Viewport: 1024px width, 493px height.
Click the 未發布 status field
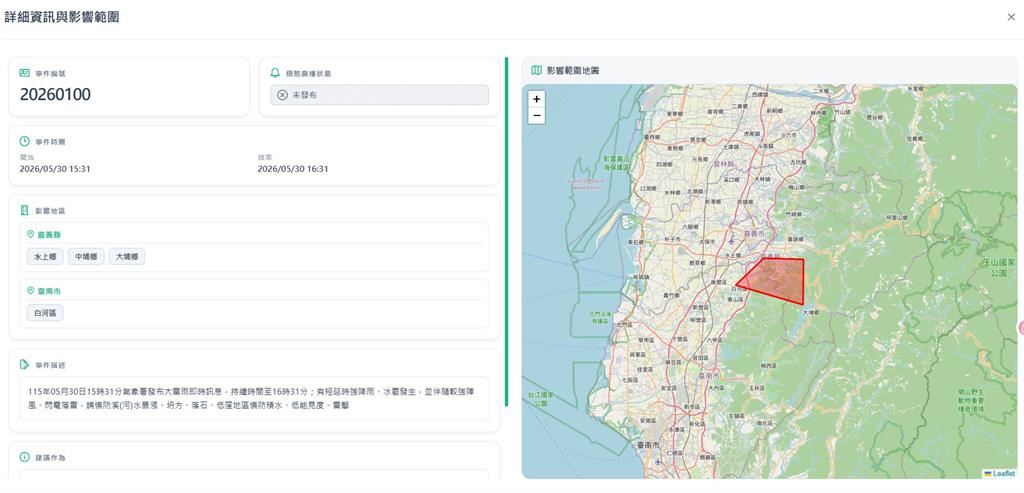click(x=379, y=95)
